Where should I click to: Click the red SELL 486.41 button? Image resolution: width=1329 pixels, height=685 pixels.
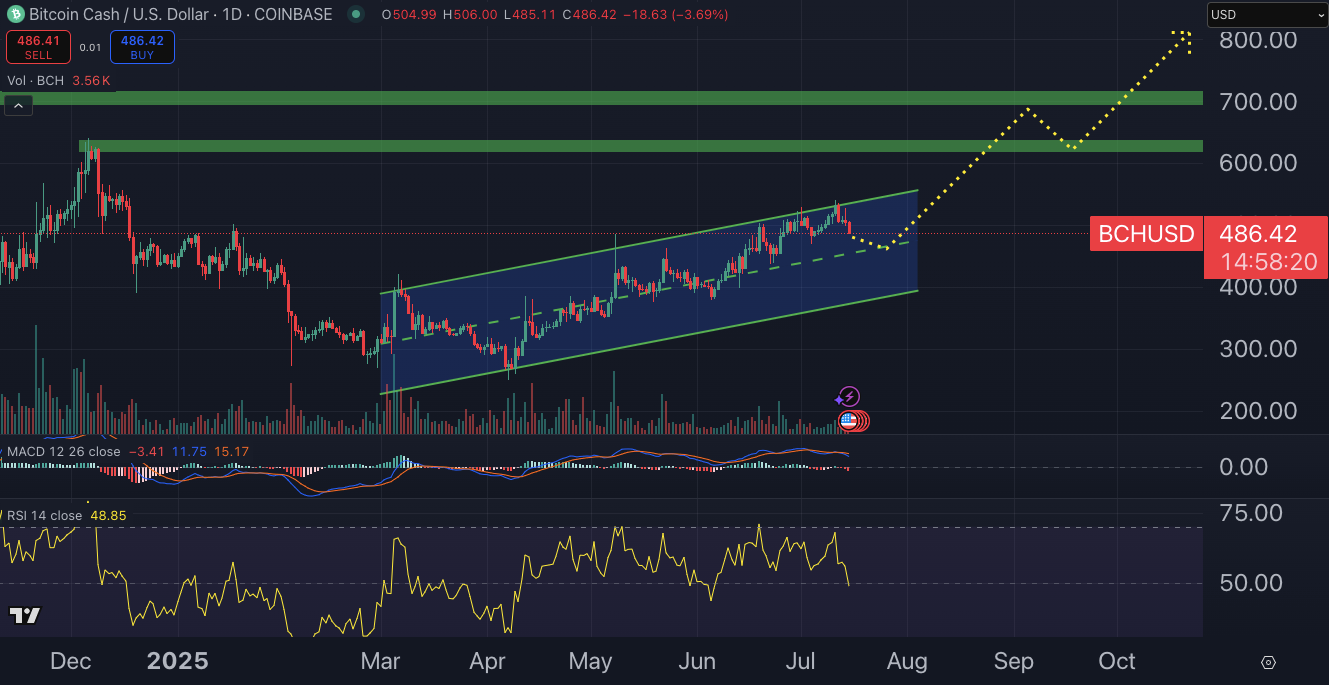(x=39, y=47)
